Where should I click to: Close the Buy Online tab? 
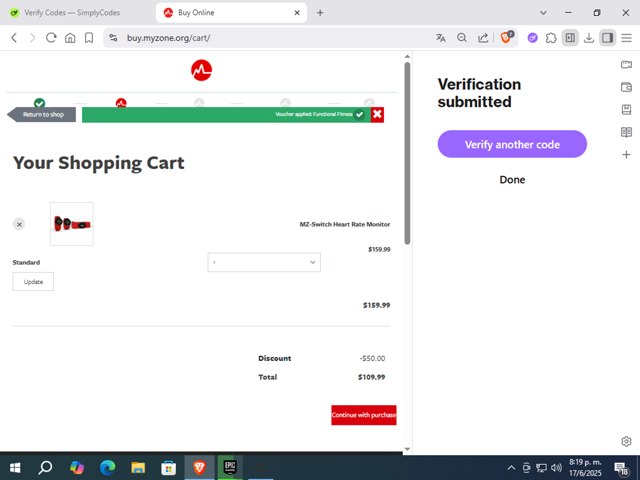coord(297,13)
